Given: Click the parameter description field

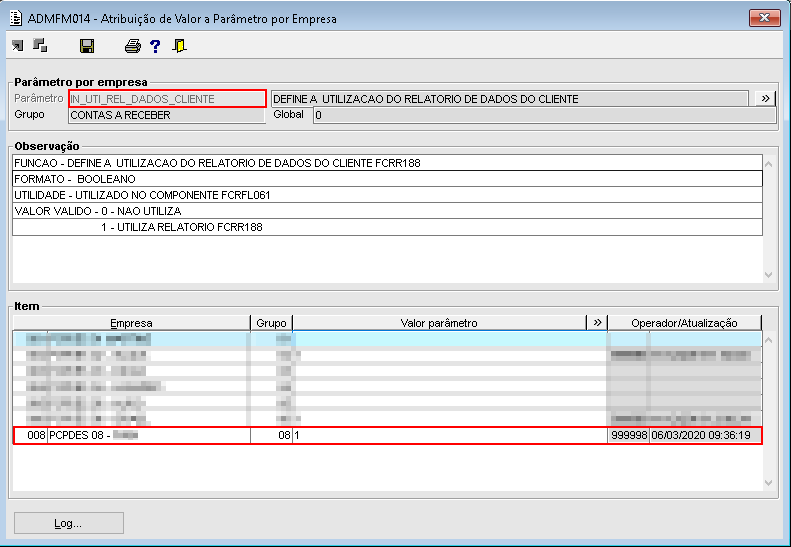Looking at the screenshot, I should pyautogui.click(x=510, y=99).
